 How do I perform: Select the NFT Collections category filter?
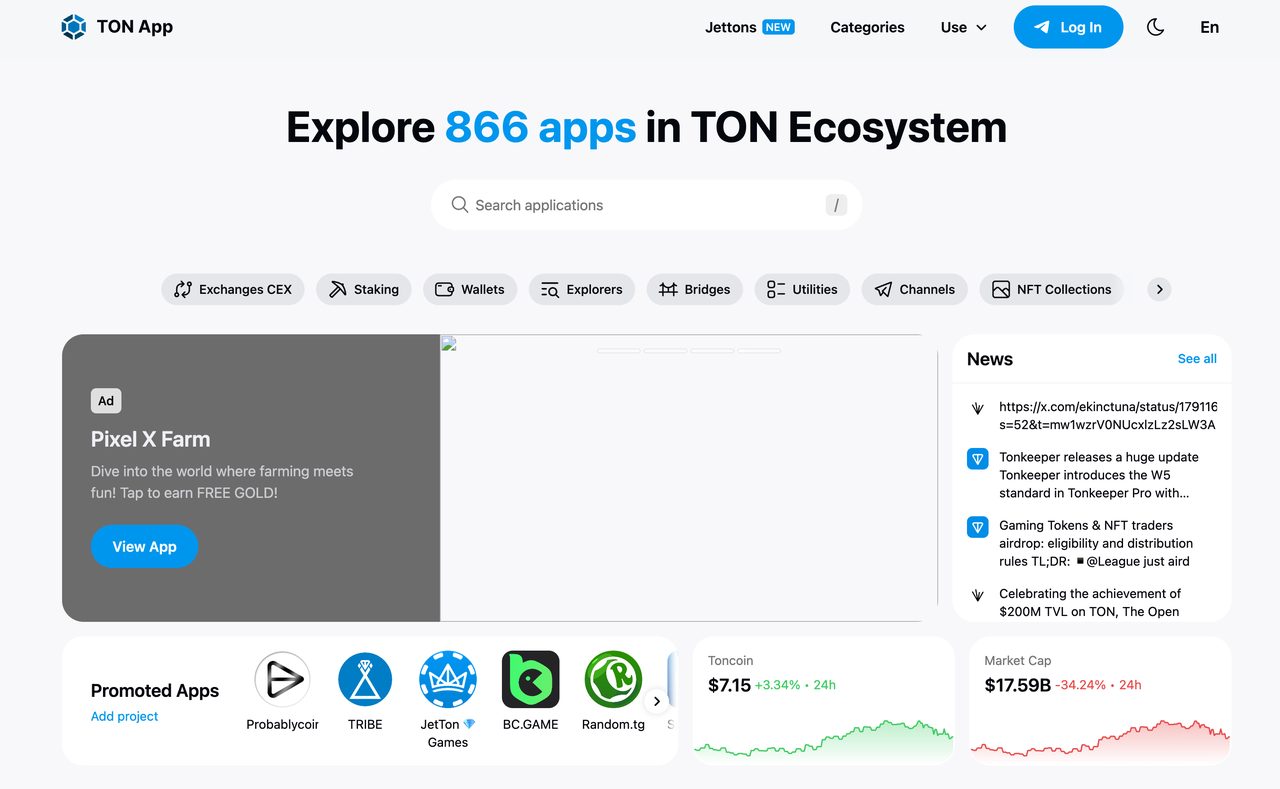(x=1051, y=289)
